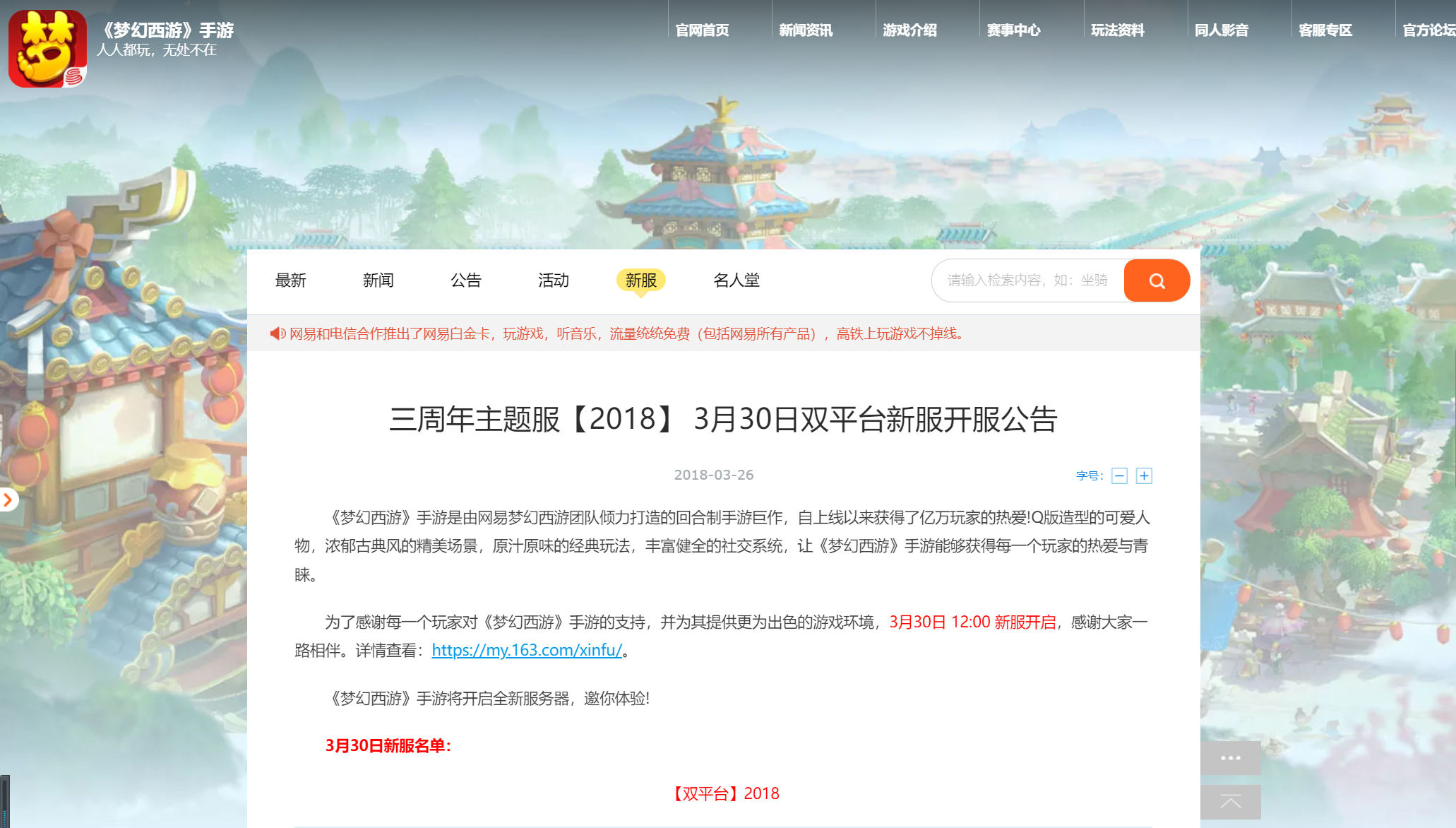
Task: Focus the search input field
Action: [x=1028, y=280]
